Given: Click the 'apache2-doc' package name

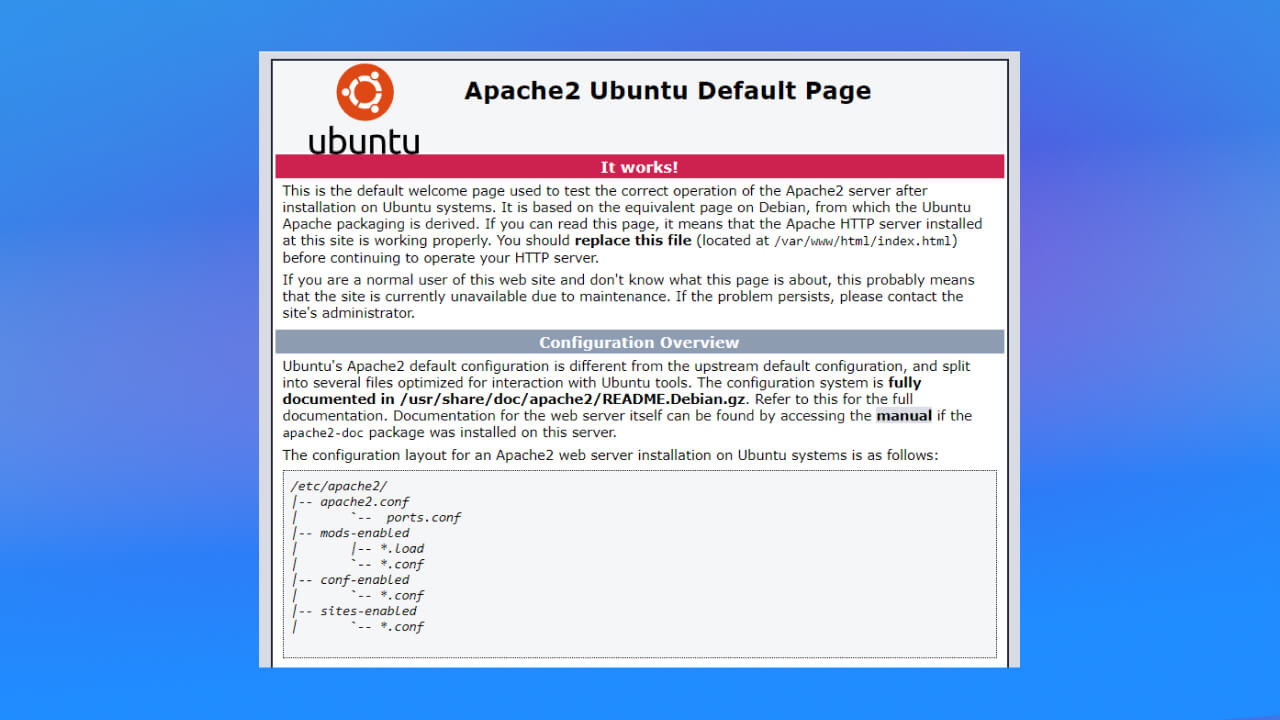Looking at the screenshot, I should click(x=325, y=433).
